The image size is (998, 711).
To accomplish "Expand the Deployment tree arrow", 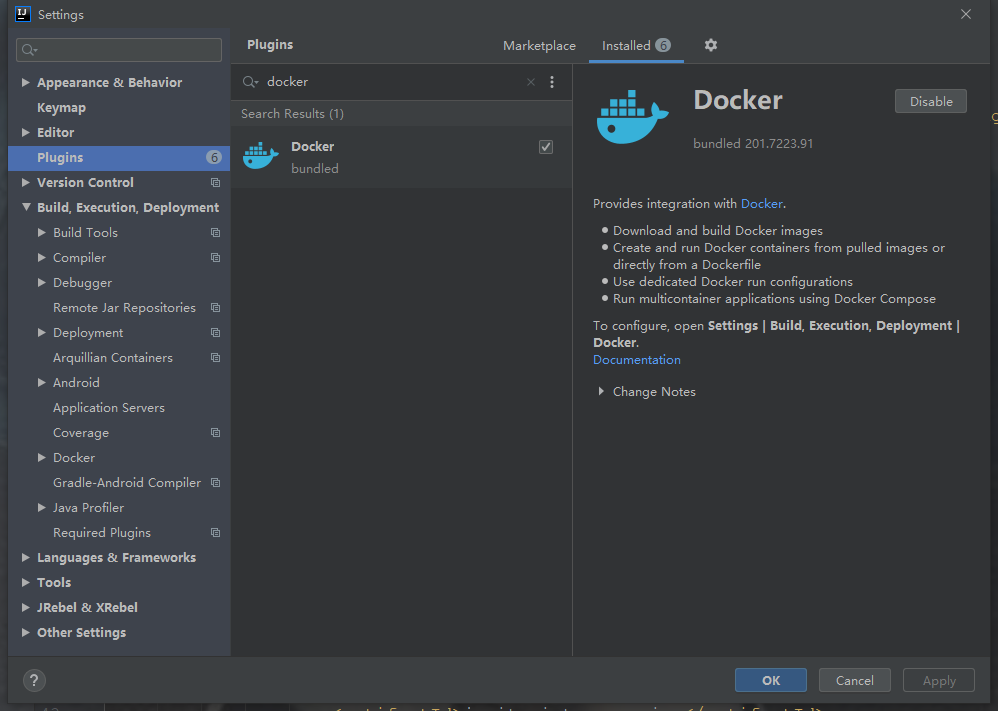I will click(41, 332).
